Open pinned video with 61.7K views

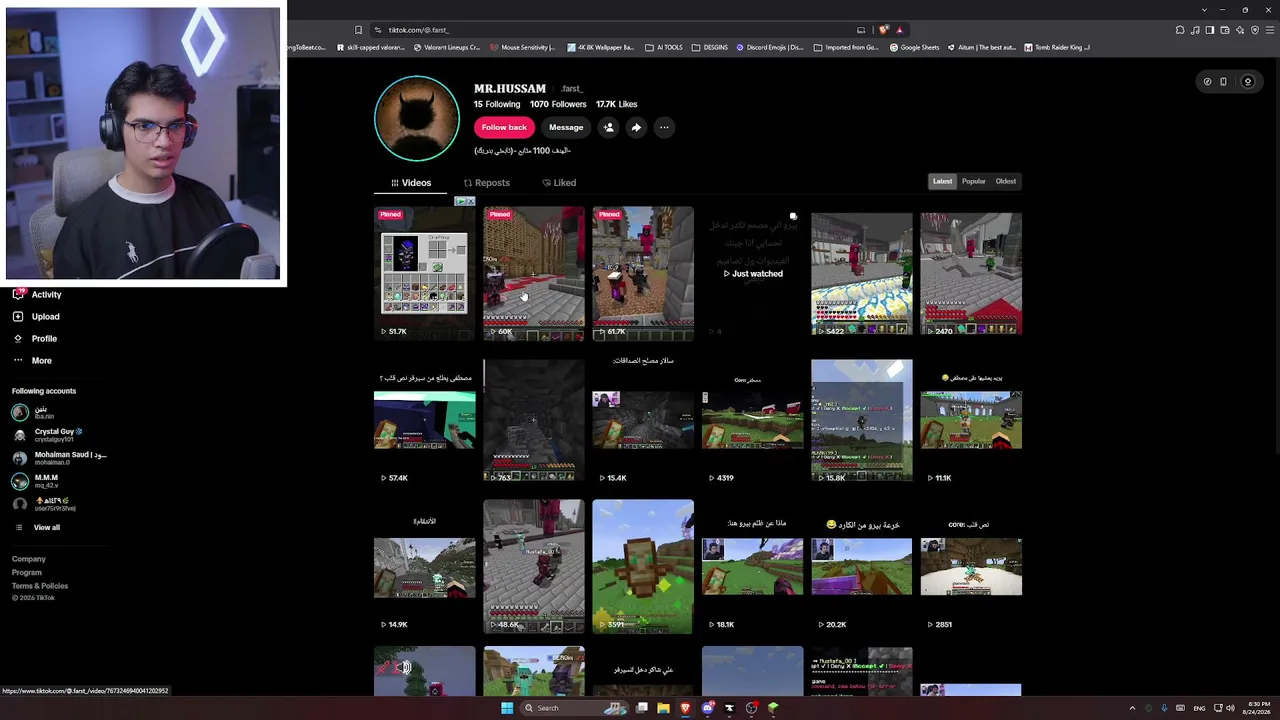point(643,273)
